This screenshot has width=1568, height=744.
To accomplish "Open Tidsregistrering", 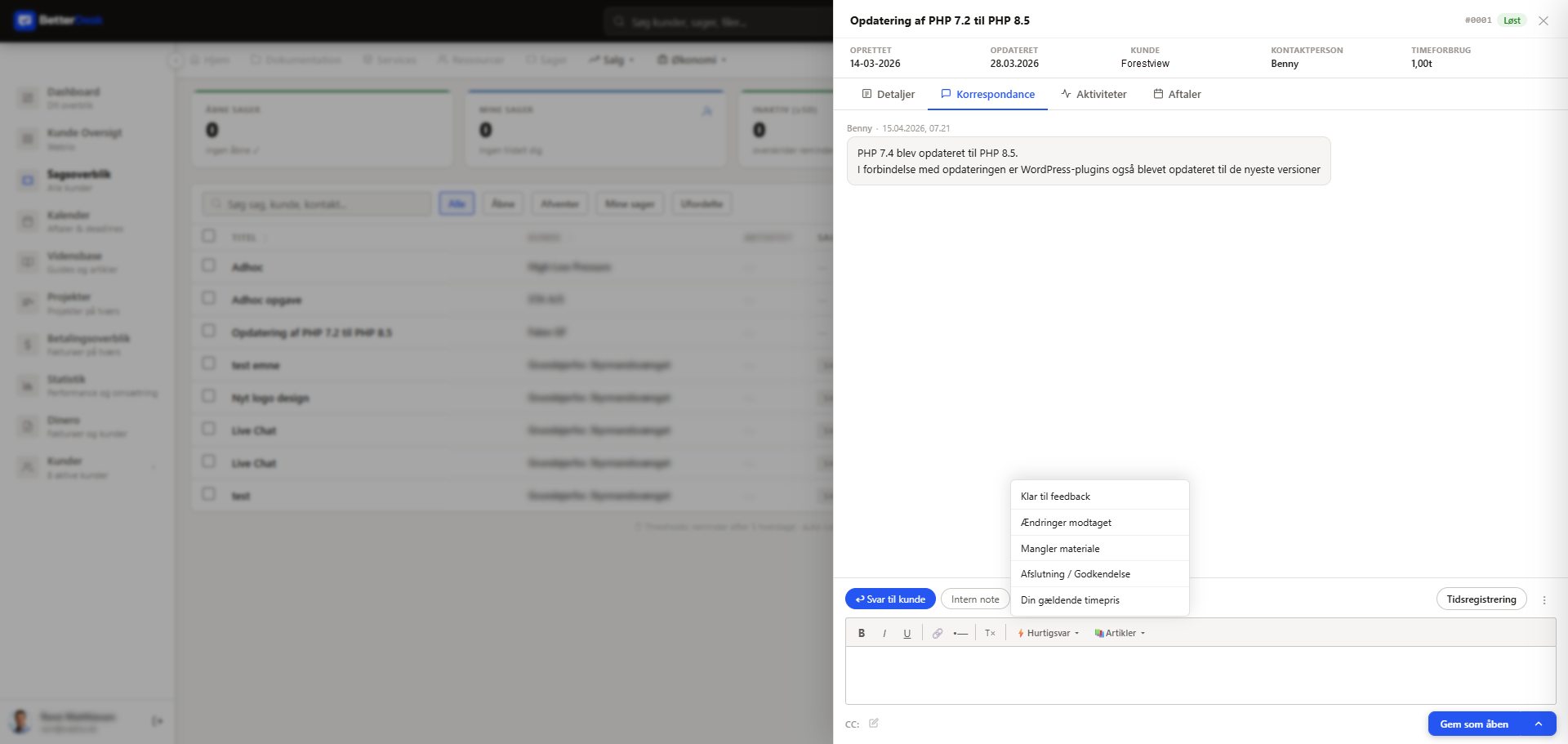I will tap(1481, 599).
